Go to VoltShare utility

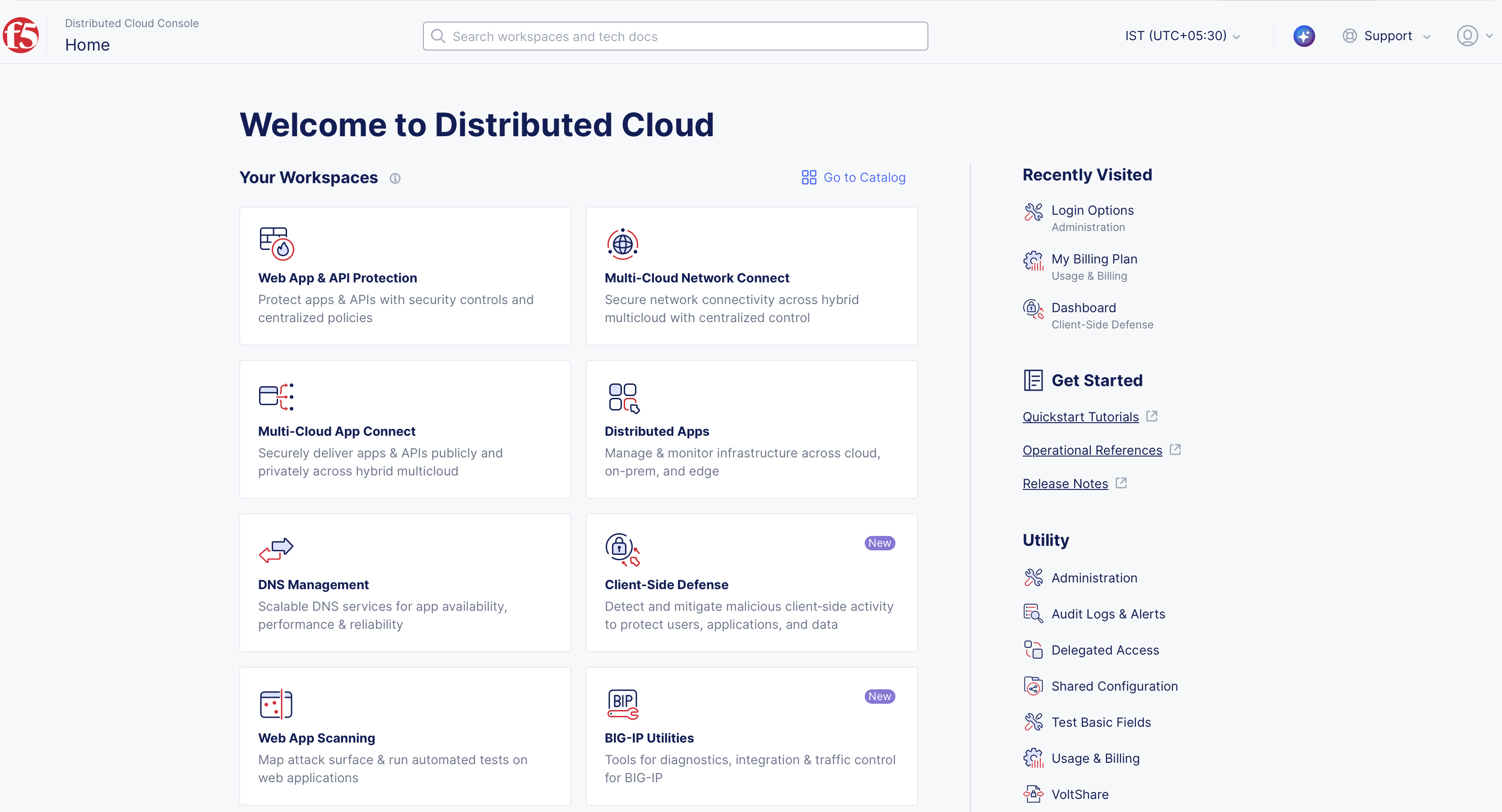[x=1080, y=794]
